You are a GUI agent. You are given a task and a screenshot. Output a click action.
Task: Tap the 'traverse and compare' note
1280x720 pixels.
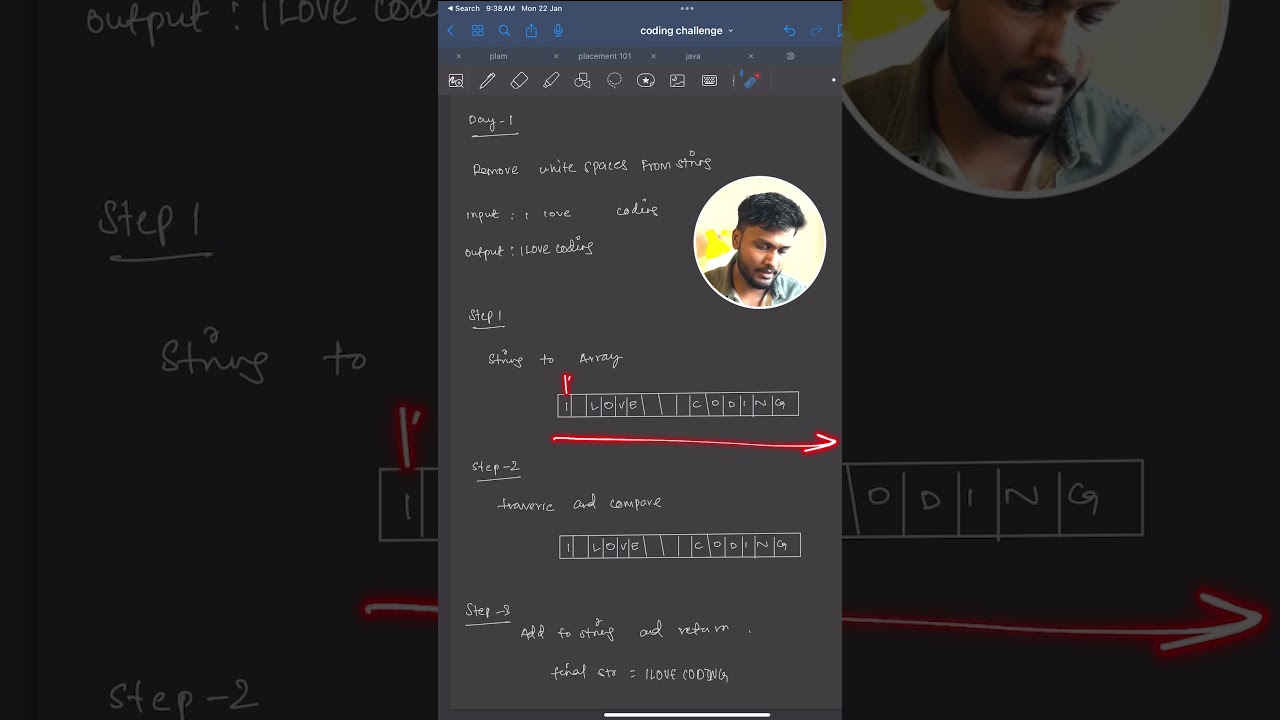click(580, 503)
